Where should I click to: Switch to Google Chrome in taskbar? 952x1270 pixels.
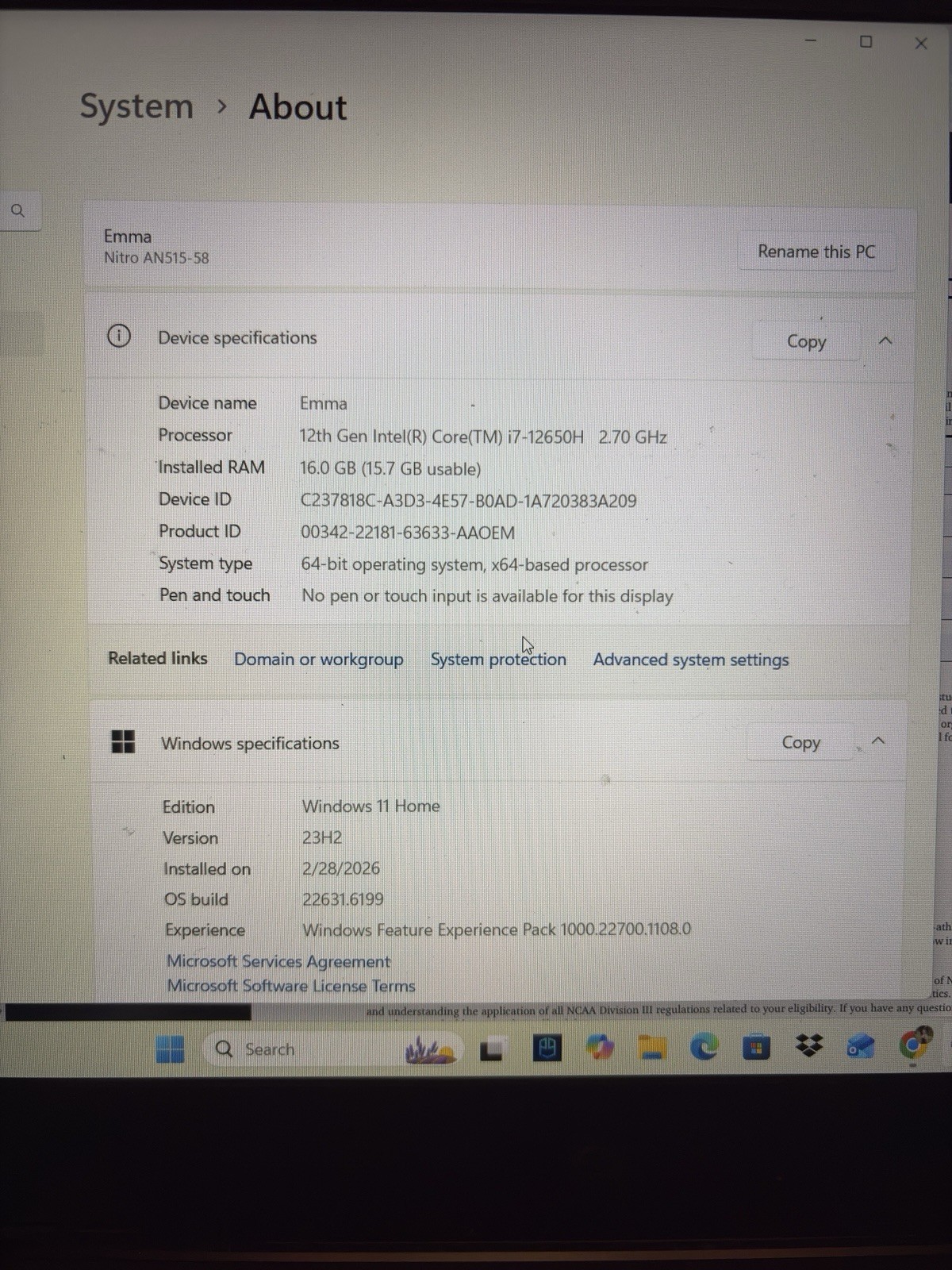[915, 1043]
